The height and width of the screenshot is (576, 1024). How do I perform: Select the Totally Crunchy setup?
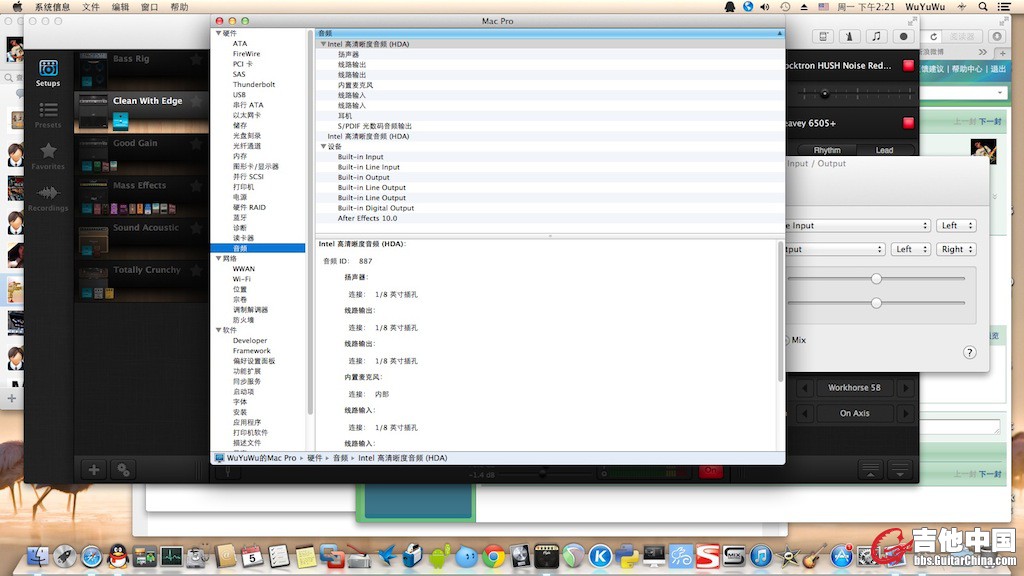point(141,281)
